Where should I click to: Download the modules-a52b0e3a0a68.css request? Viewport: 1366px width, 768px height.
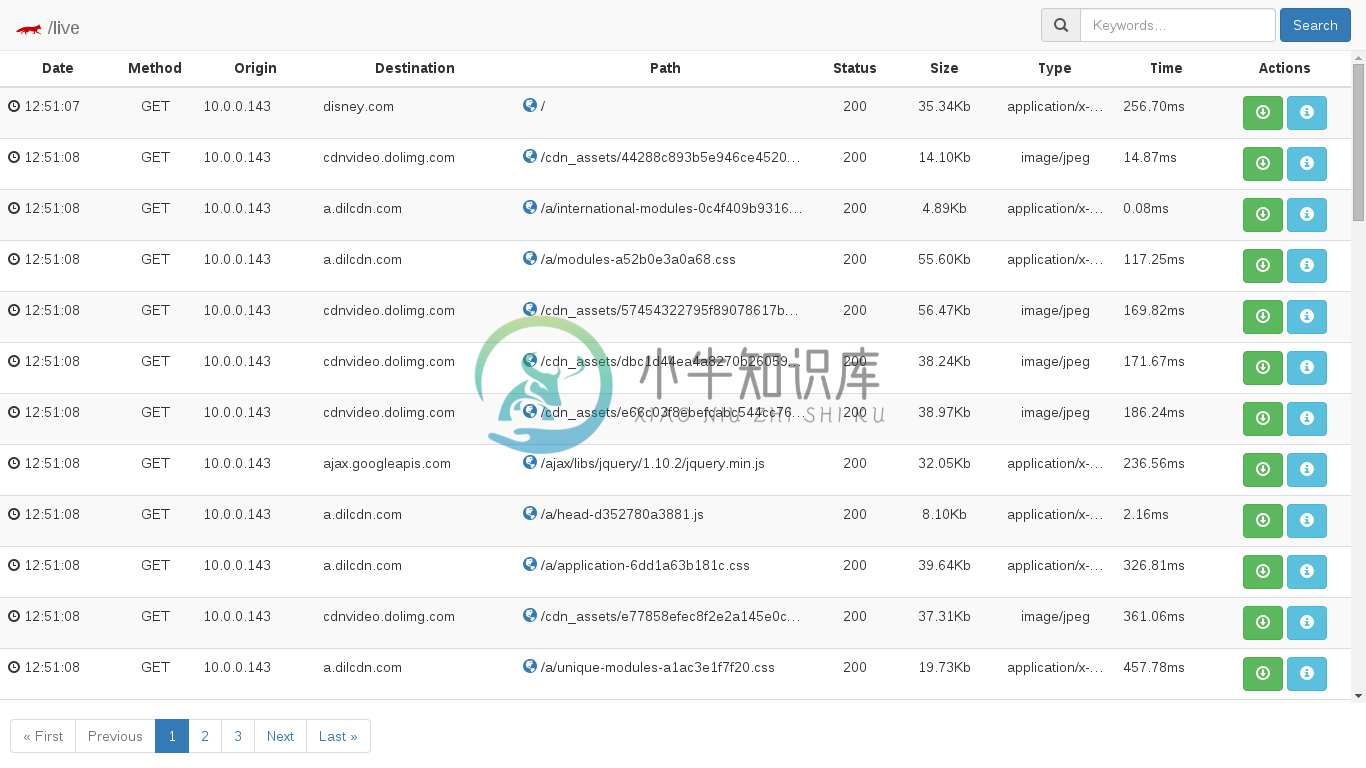(x=1263, y=266)
